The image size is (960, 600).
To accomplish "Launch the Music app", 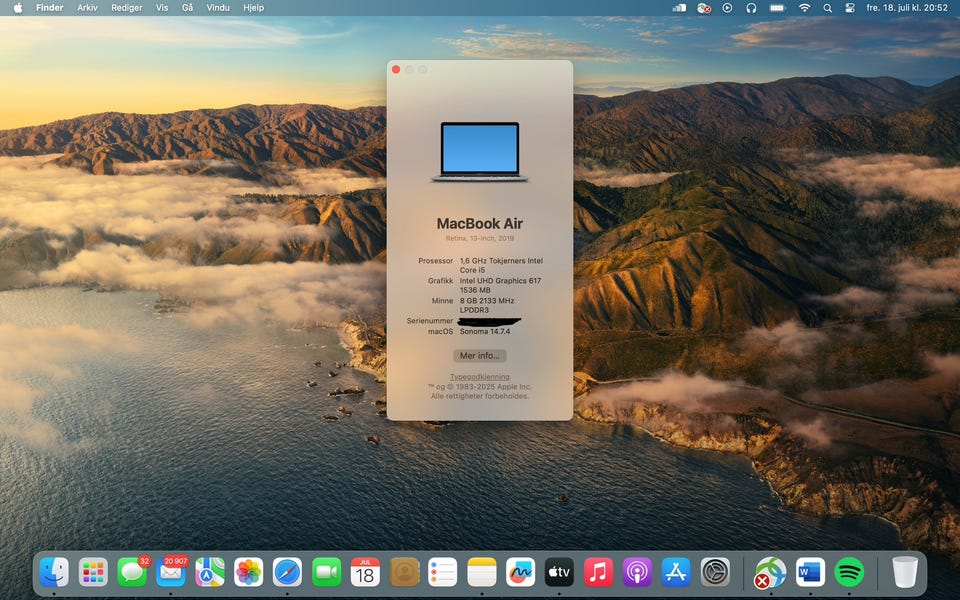I will point(598,572).
